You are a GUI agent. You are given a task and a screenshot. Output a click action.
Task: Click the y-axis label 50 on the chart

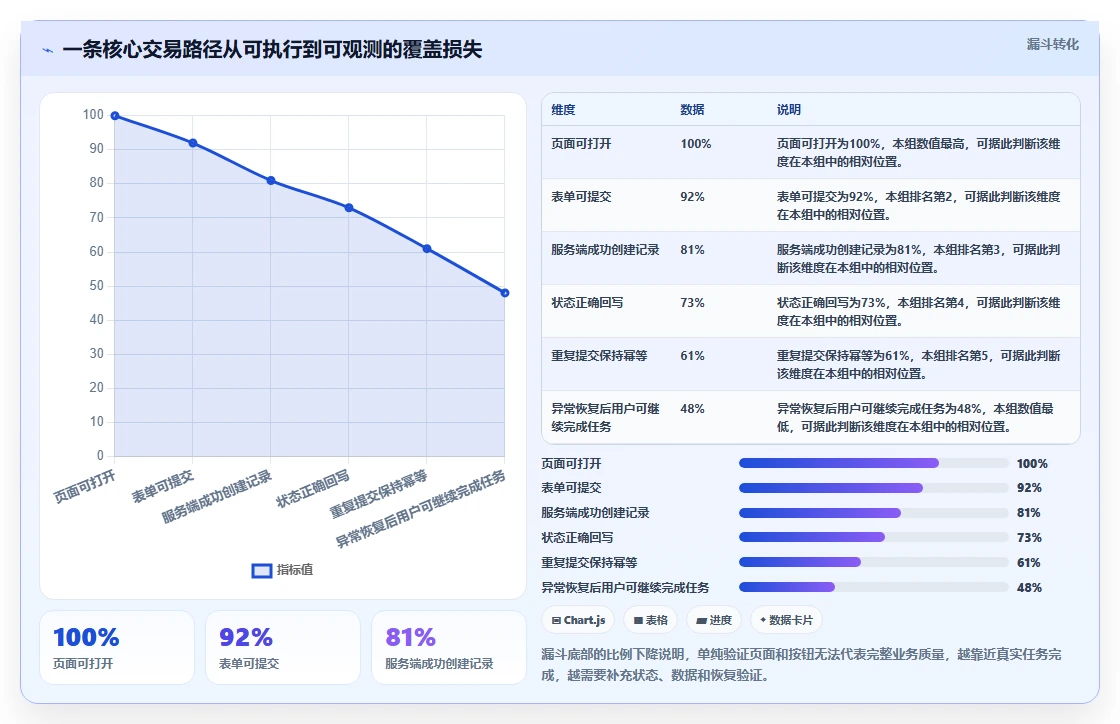coord(96,286)
